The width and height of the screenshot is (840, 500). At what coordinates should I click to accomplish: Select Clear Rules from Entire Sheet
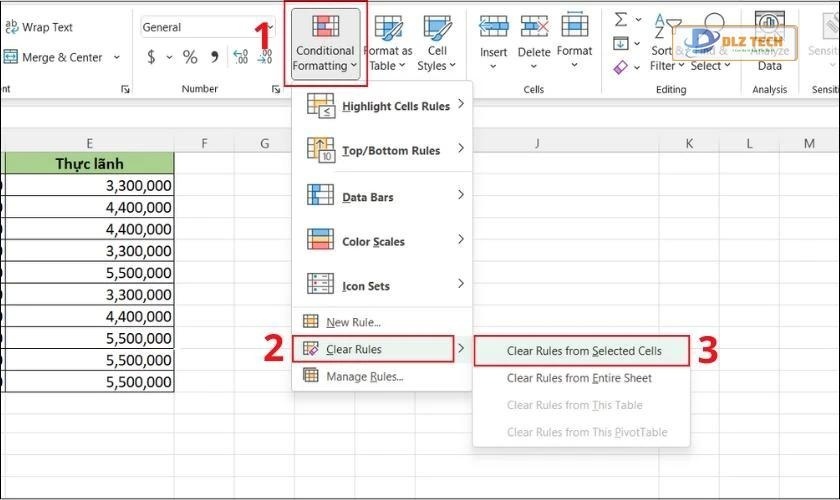579,378
